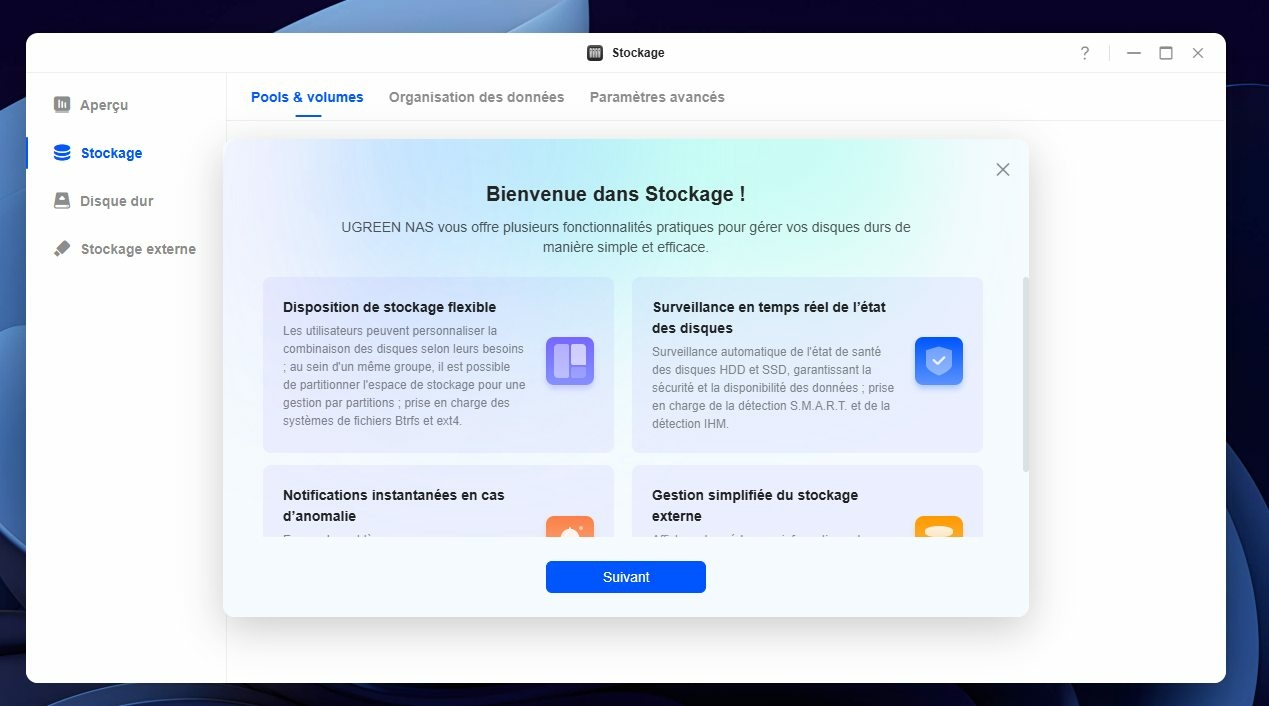
Task: Open Disque dur via its drive icon
Action: (62, 201)
